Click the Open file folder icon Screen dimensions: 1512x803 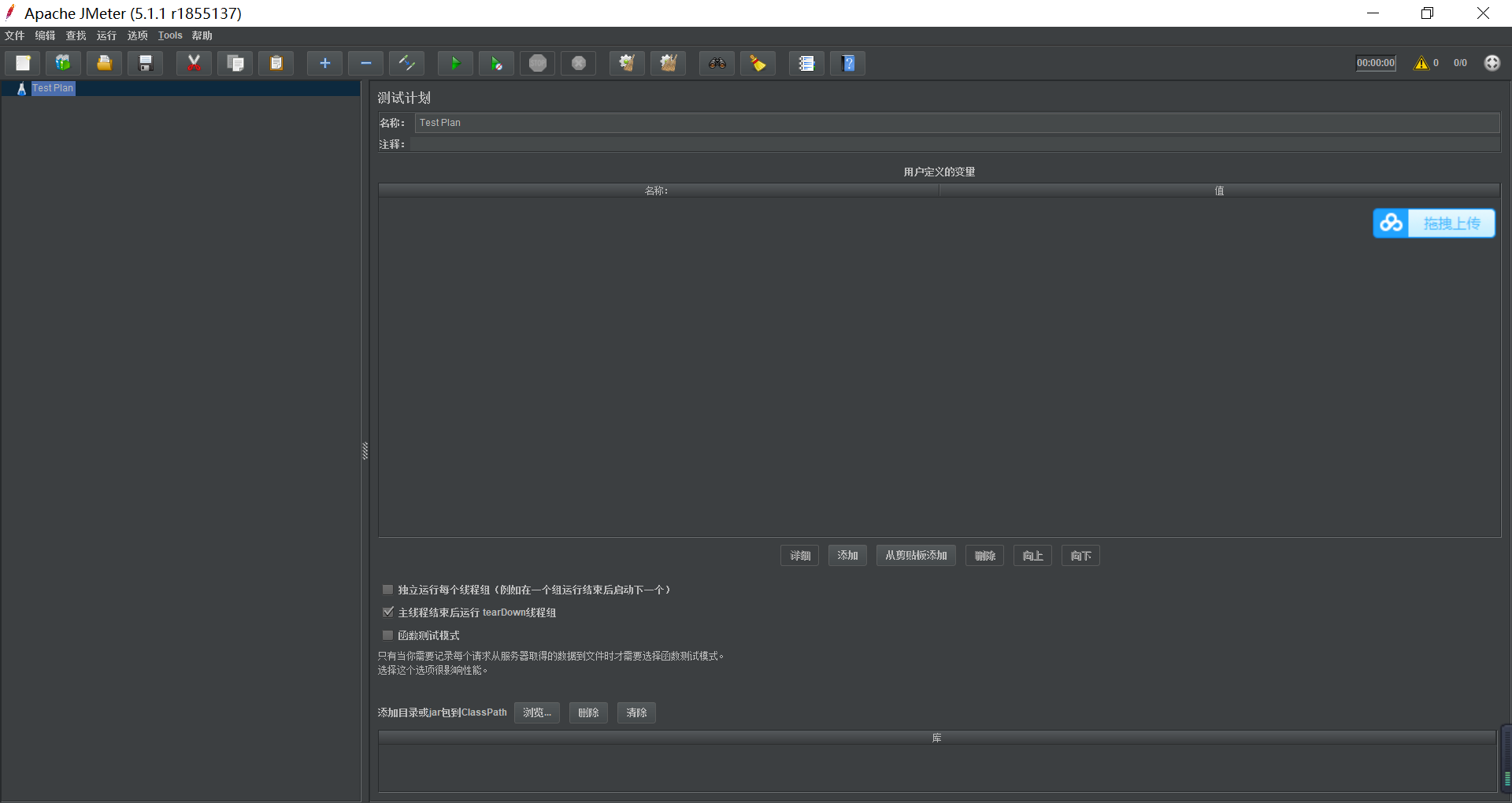coord(104,63)
